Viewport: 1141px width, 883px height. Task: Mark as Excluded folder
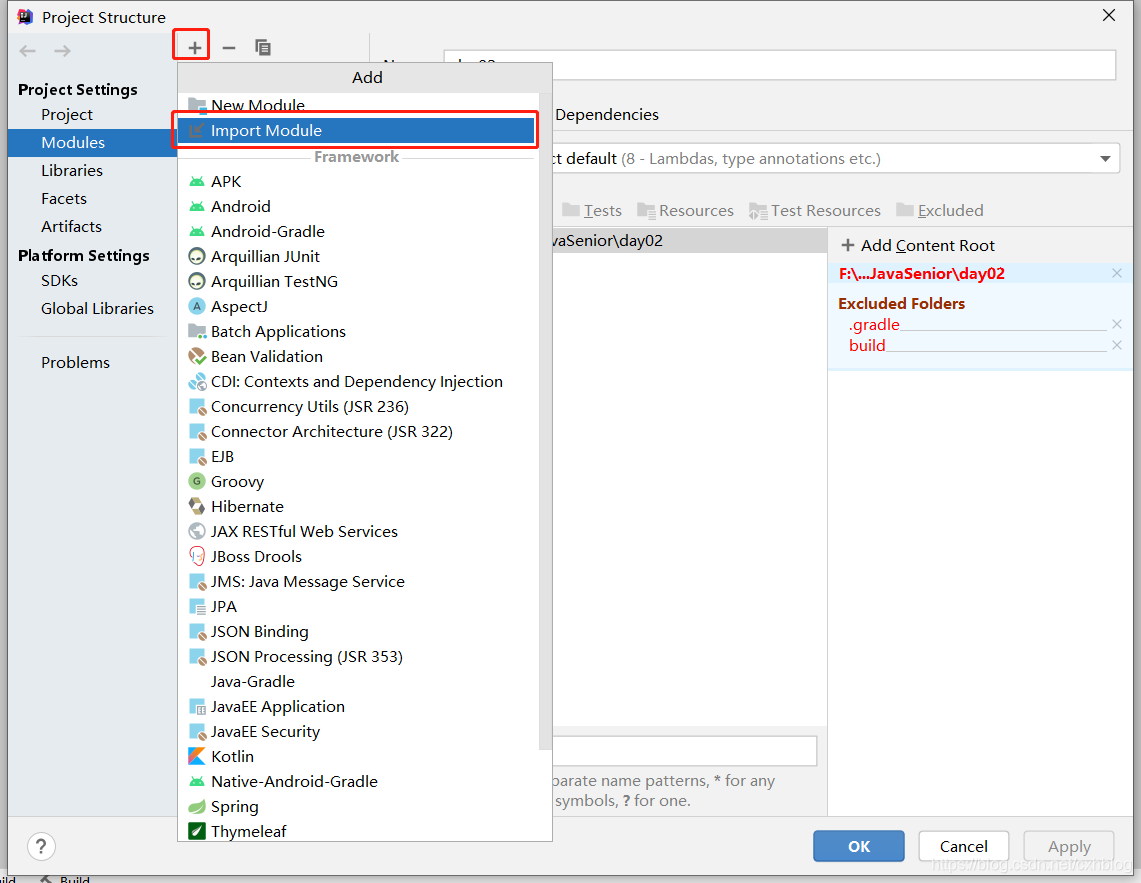click(x=939, y=210)
